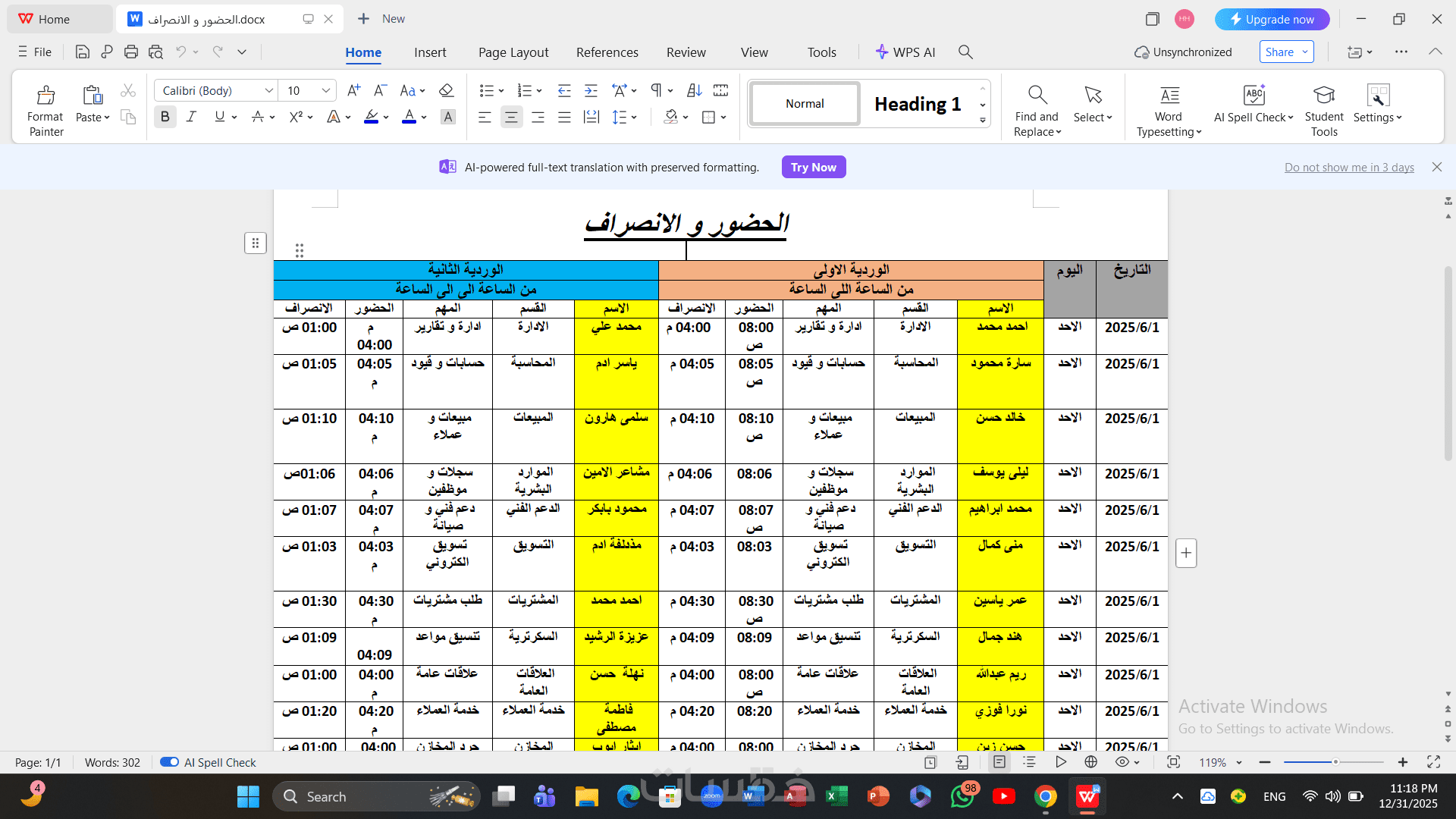Open Chrome from the taskbar
Screen dimensions: 1456x819
[x=1045, y=797]
